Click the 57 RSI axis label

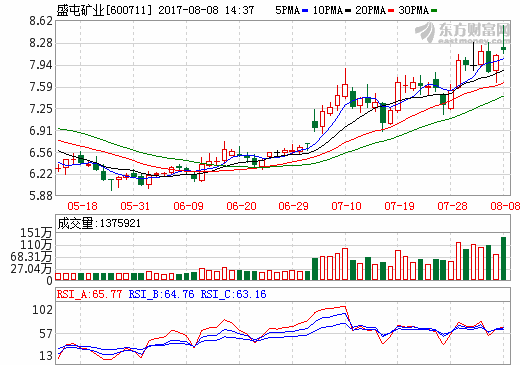pyautogui.click(x=46, y=334)
